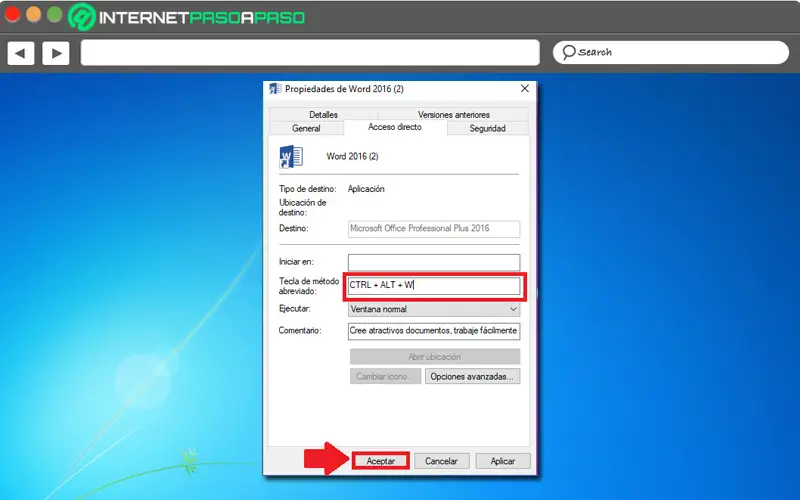The width and height of the screenshot is (800, 500).
Task: Switch to the Detalles tab
Action: pyautogui.click(x=323, y=114)
